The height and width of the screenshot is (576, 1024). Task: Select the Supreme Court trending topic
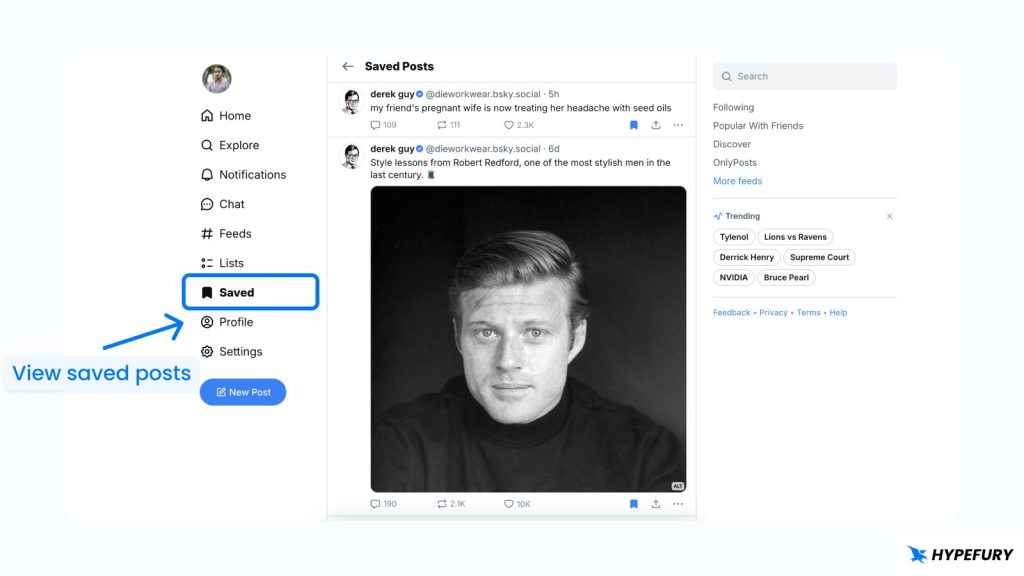(x=819, y=257)
